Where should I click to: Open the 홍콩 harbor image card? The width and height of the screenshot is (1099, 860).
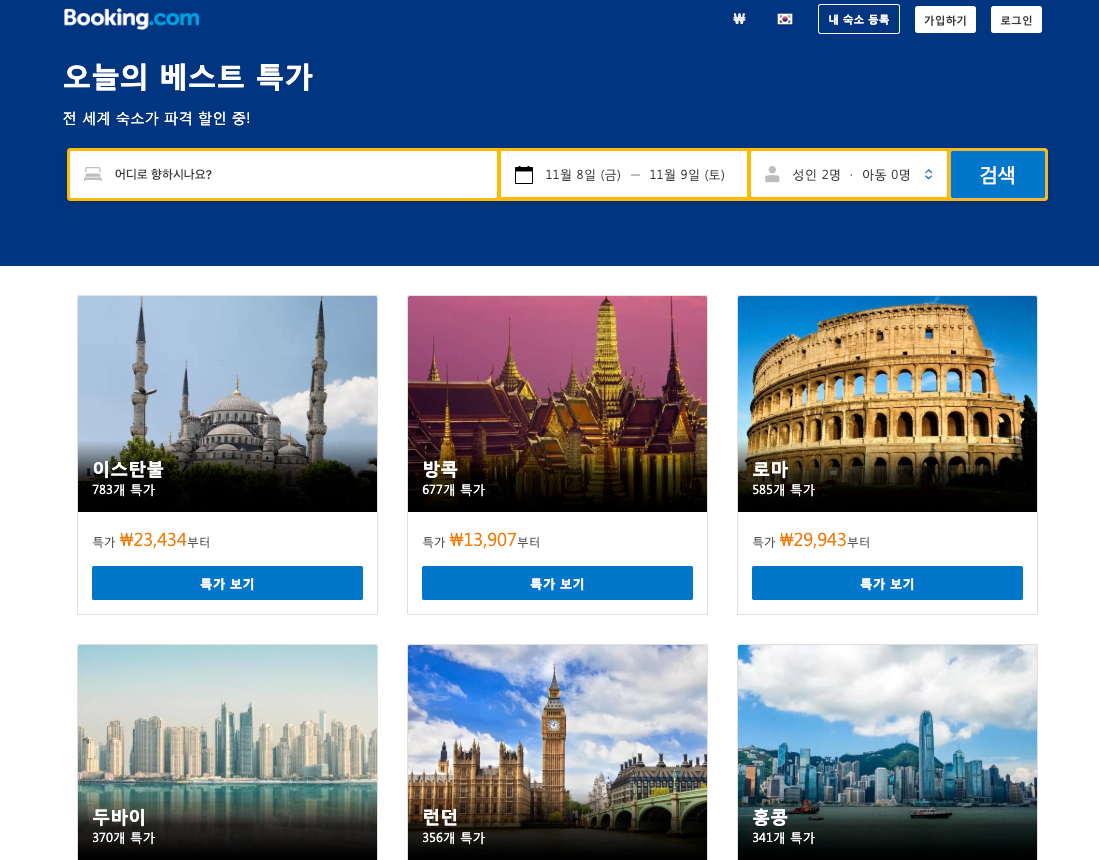887,752
